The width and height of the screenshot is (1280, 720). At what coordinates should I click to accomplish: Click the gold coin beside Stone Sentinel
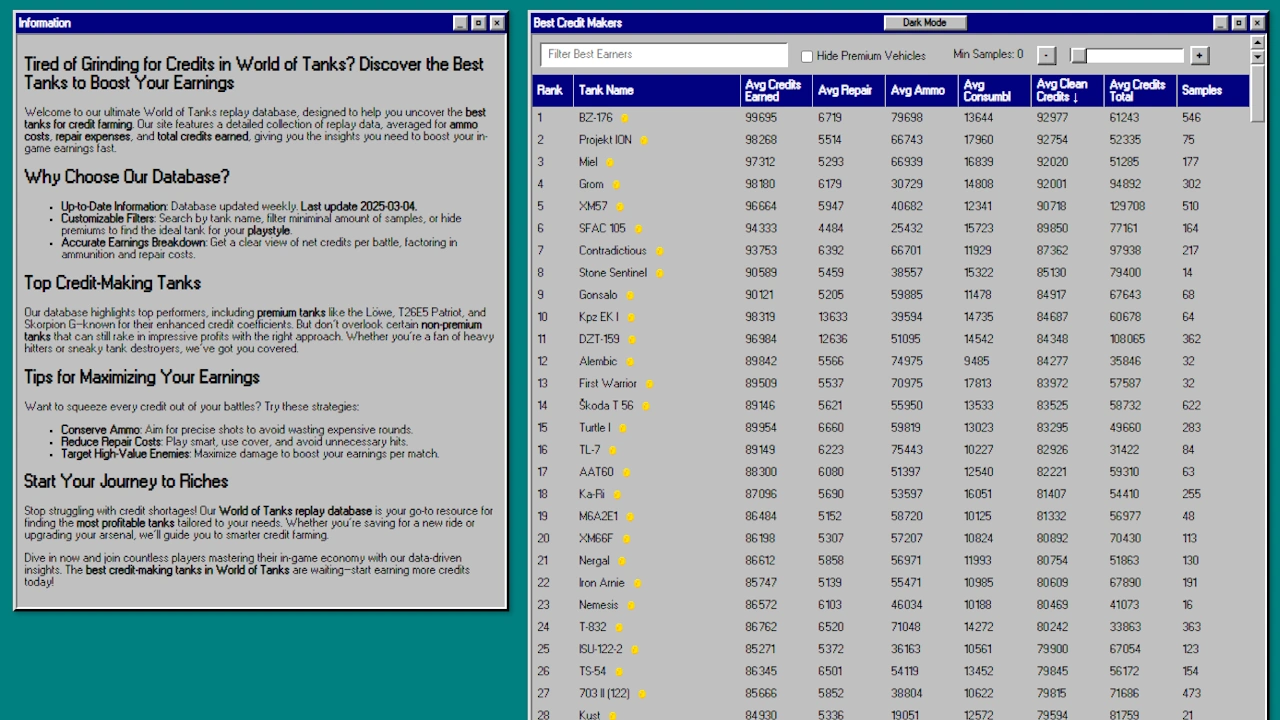tap(659, 273)
